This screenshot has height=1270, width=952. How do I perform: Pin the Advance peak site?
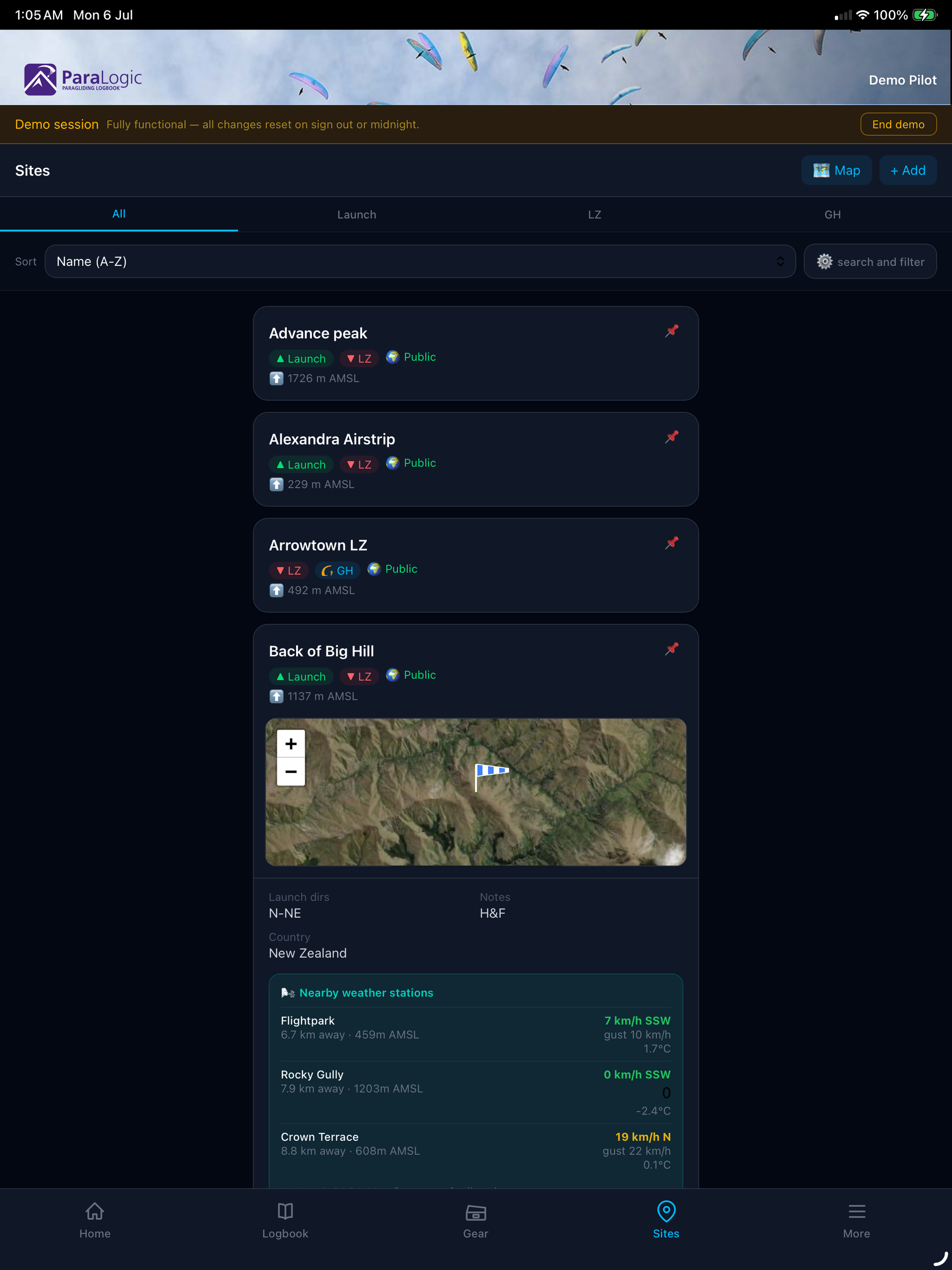(x=672, y=331)
